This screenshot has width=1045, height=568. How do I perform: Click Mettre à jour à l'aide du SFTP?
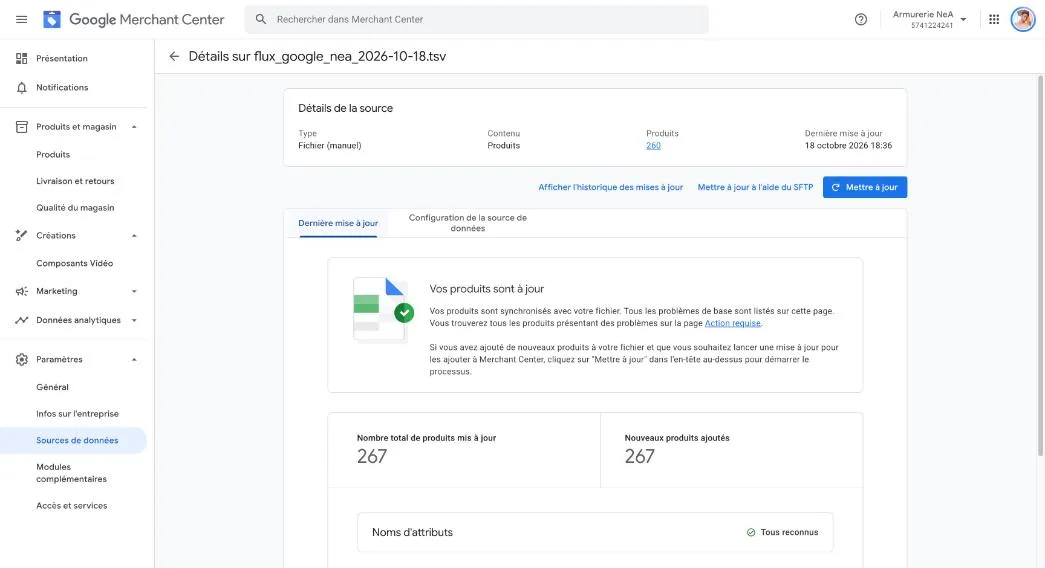[x=755, y=187]
